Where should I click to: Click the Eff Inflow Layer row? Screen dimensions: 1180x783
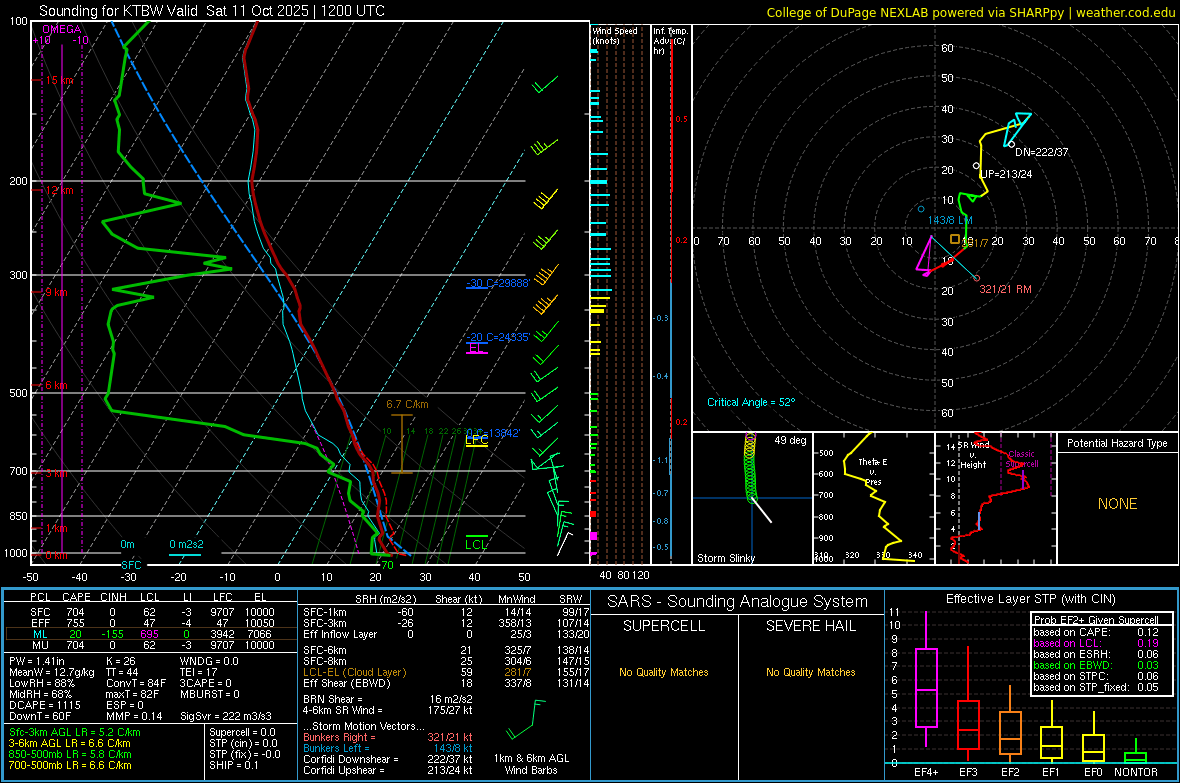click(x=446, y=634)
